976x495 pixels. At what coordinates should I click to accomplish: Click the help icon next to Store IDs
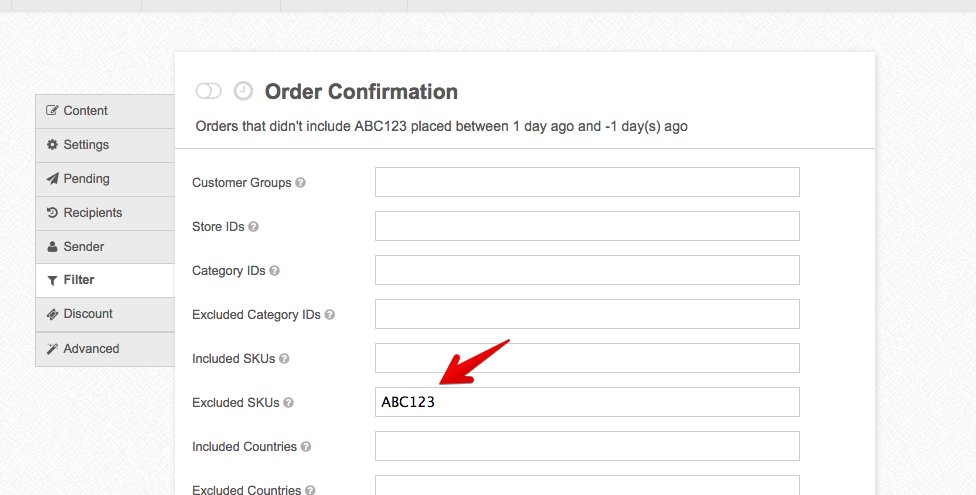(x=253, y=227)
